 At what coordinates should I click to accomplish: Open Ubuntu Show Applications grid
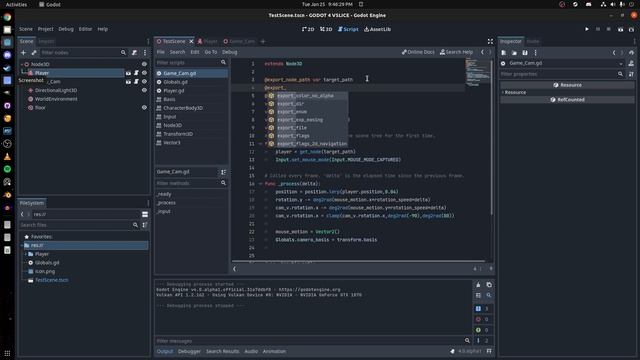tap(7, 353)
